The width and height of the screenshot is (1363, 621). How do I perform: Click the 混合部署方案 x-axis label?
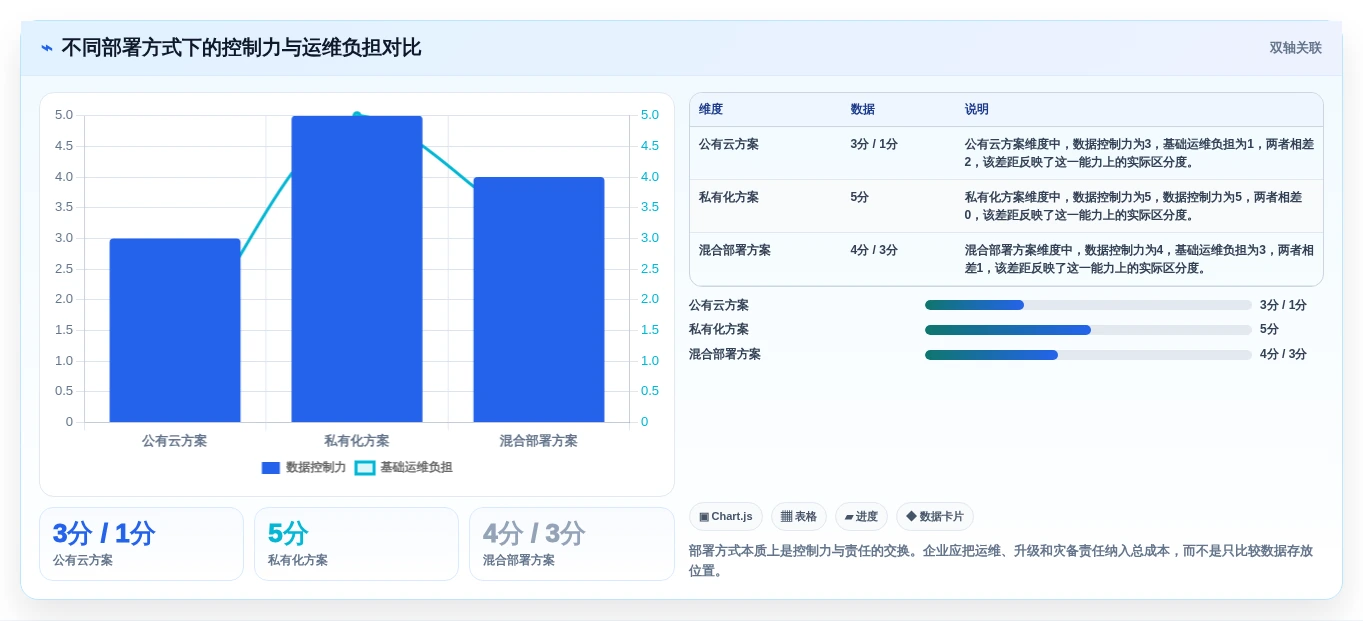tap(539, 440)
